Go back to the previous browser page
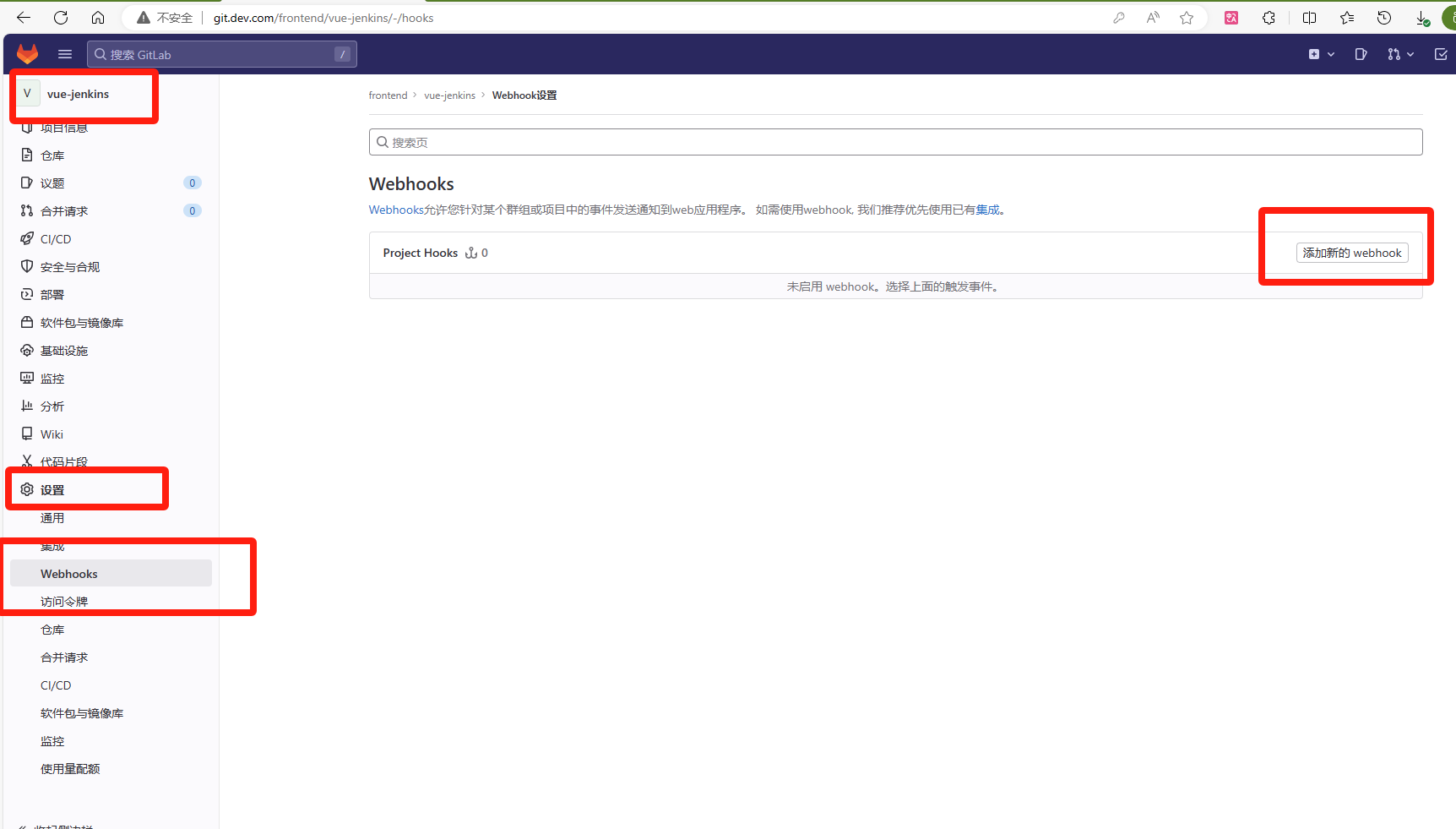The height and width of the screenshot is (829, 1456). (x=24, y=18)
